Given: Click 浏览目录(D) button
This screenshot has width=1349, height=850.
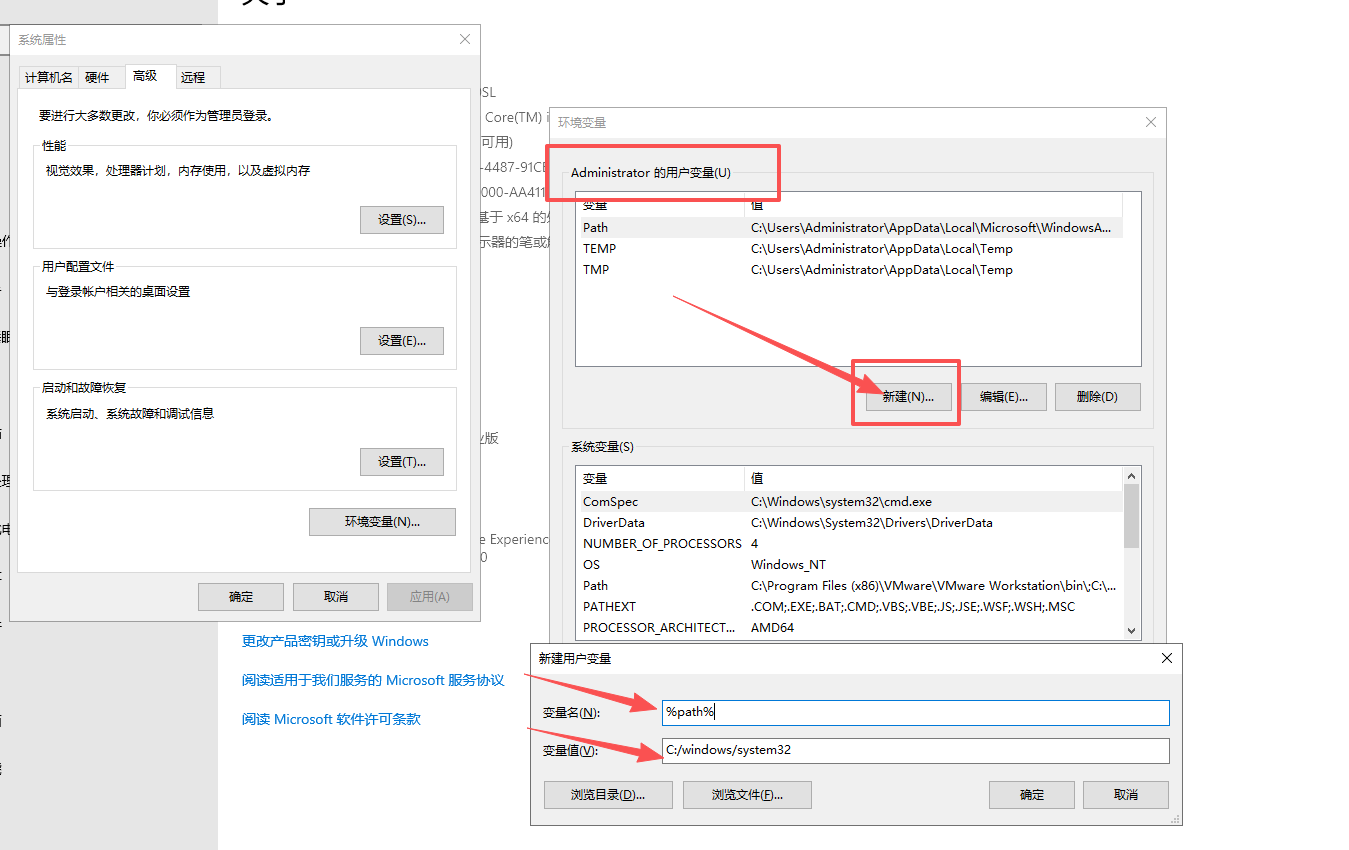Looking at the screenshot, I should pos(607,795).
